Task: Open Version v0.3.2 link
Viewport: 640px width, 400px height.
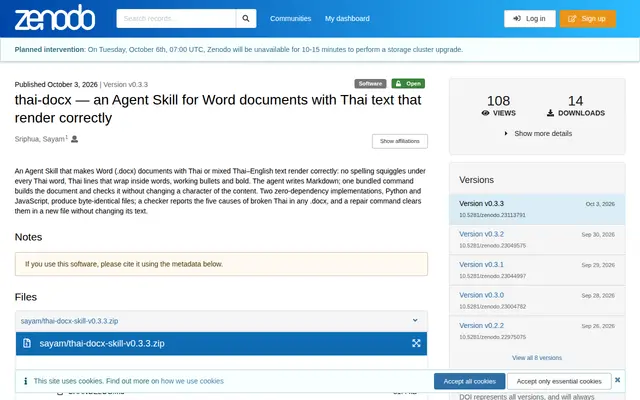Action: click(x=481, y=234)
